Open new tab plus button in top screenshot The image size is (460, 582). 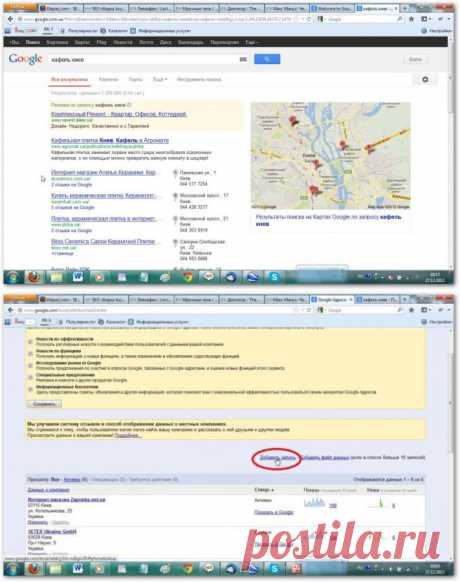coord(405,8)
